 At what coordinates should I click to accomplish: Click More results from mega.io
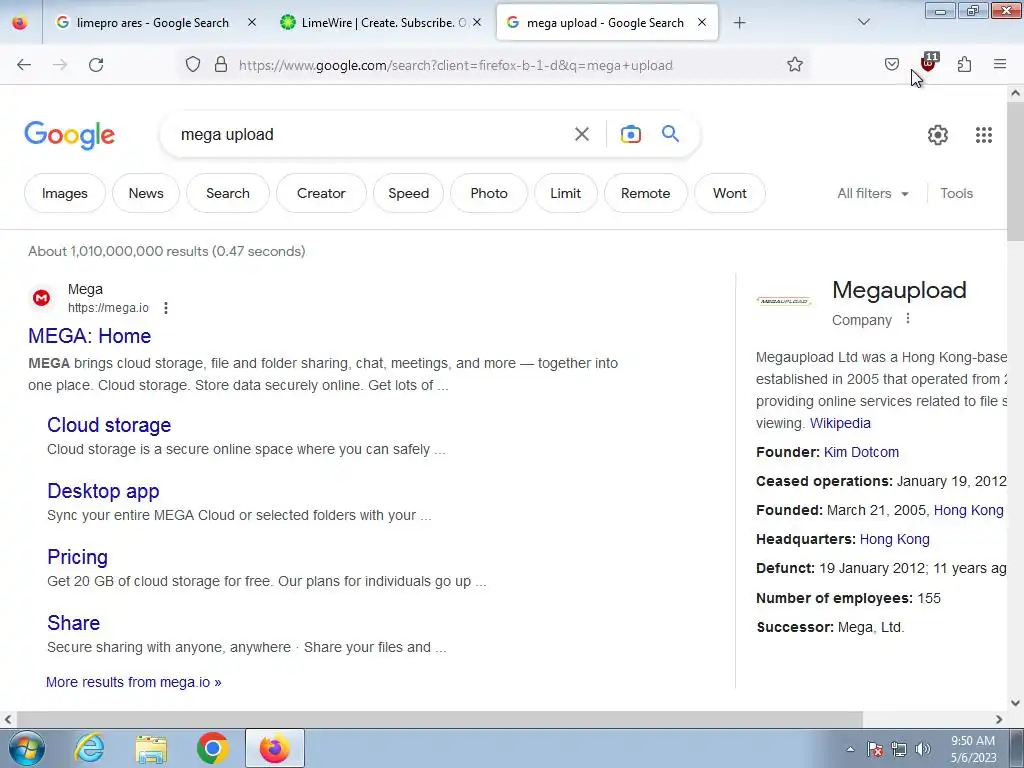point(134,682)
